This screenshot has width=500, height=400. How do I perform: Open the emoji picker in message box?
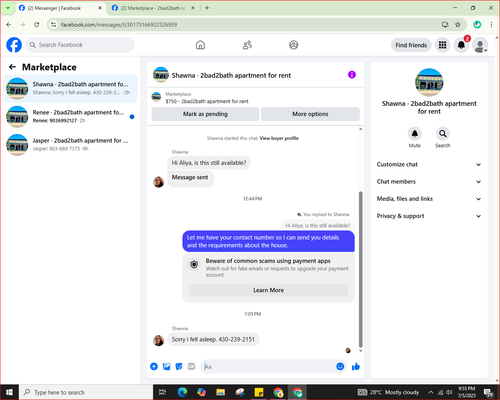pyautogui.click(x=340, y=367)
